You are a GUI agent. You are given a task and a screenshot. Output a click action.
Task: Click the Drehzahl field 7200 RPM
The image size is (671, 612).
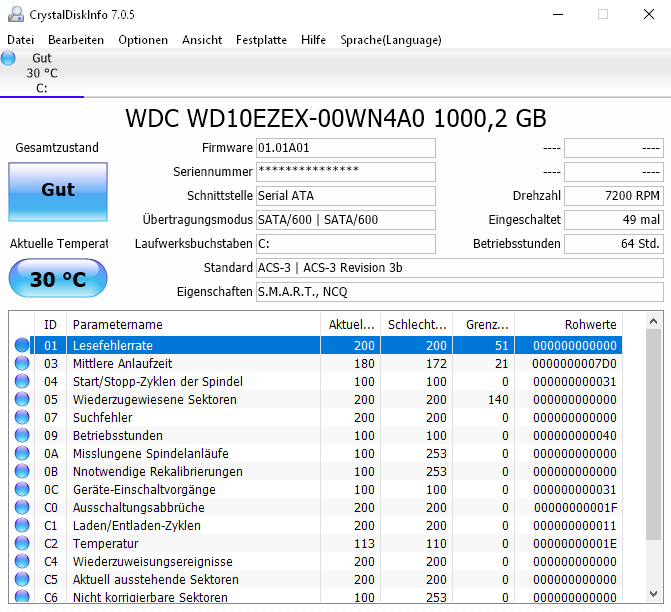point(614,196)
